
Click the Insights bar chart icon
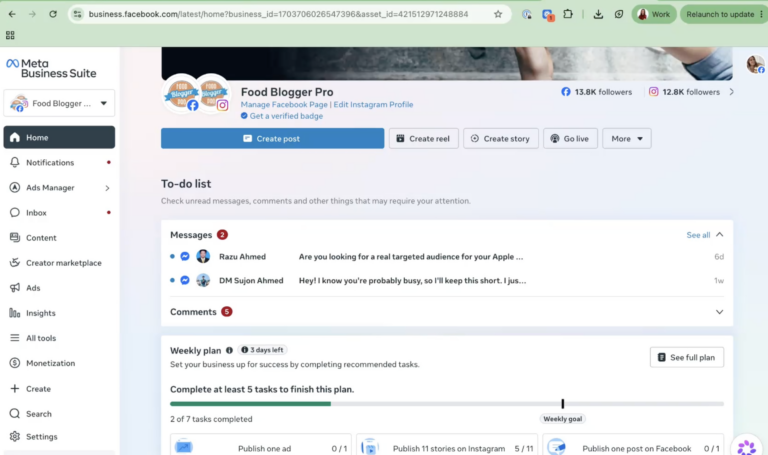click(x=15, y=313)
